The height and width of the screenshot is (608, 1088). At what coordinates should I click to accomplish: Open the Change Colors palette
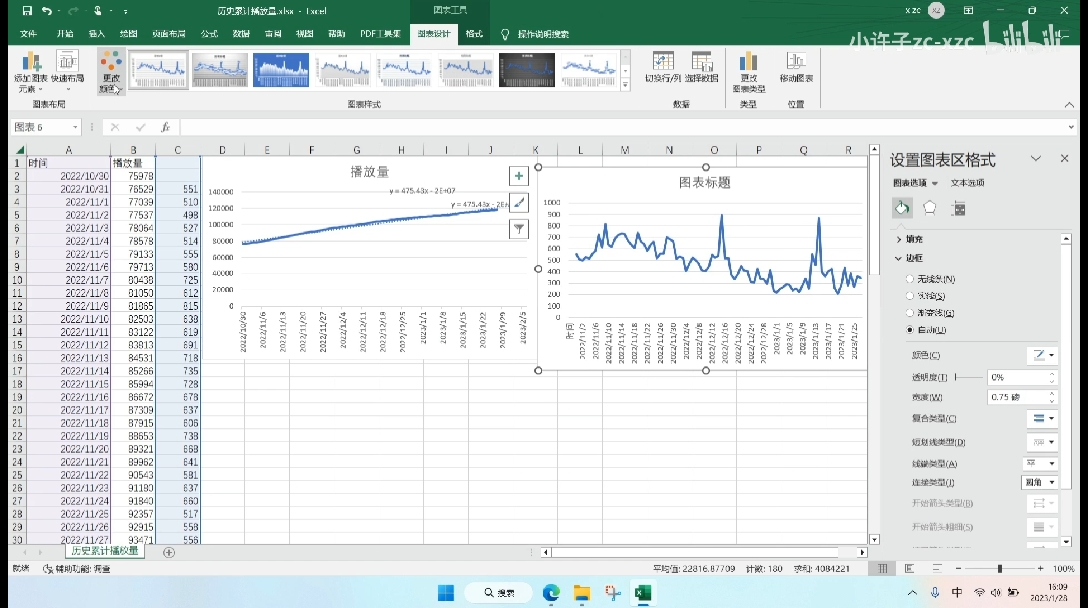click(x=110, y=72)
